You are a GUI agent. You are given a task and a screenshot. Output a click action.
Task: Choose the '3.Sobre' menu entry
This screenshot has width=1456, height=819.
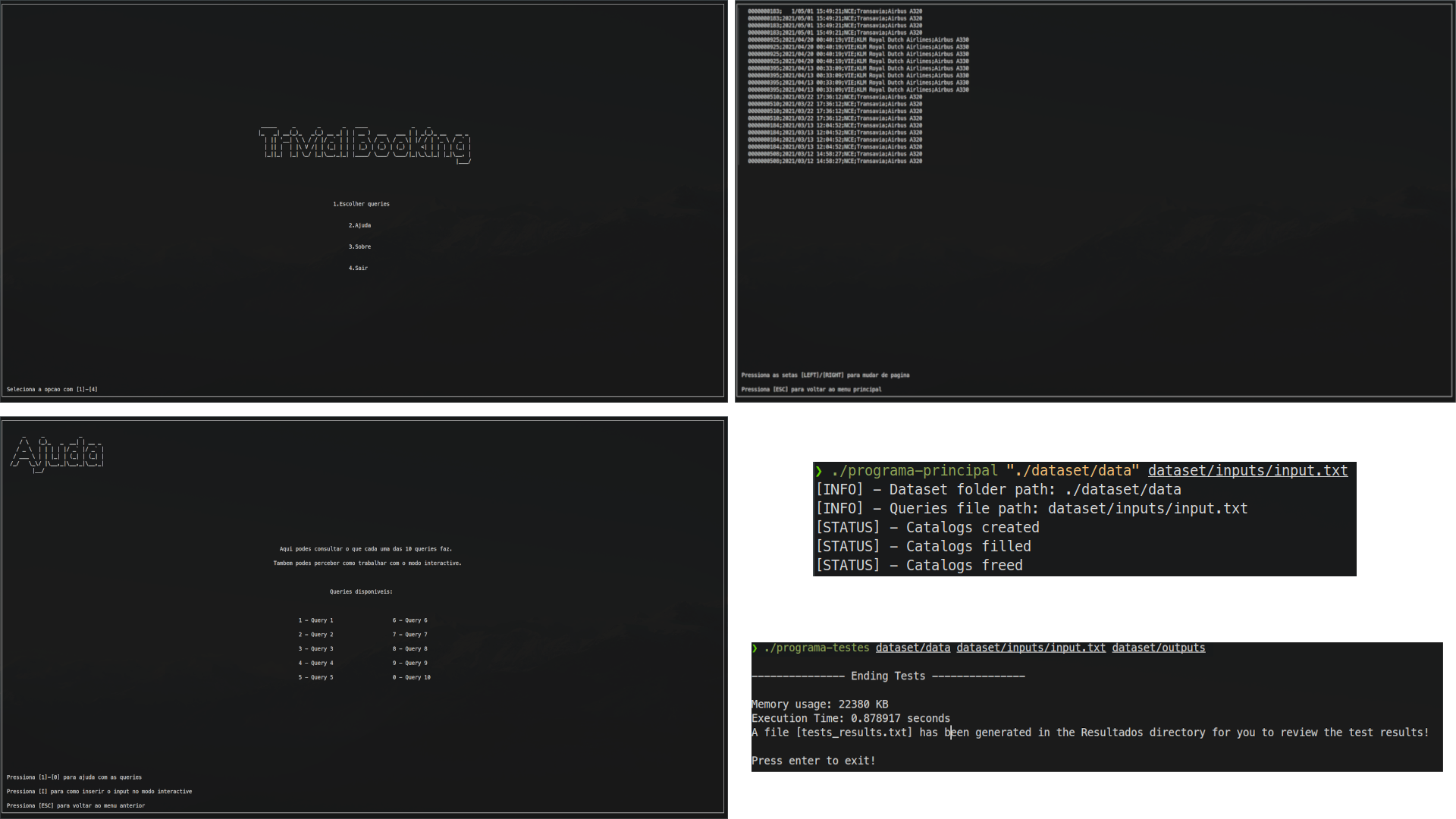coord(359,246)
